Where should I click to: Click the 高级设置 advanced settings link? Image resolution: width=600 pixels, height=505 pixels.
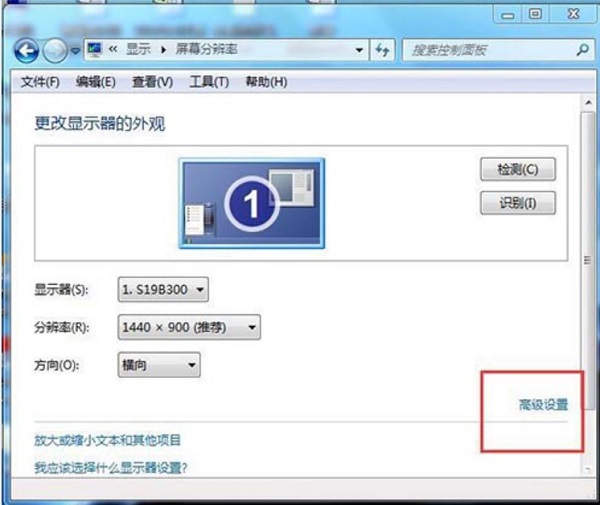pos(543,404)
